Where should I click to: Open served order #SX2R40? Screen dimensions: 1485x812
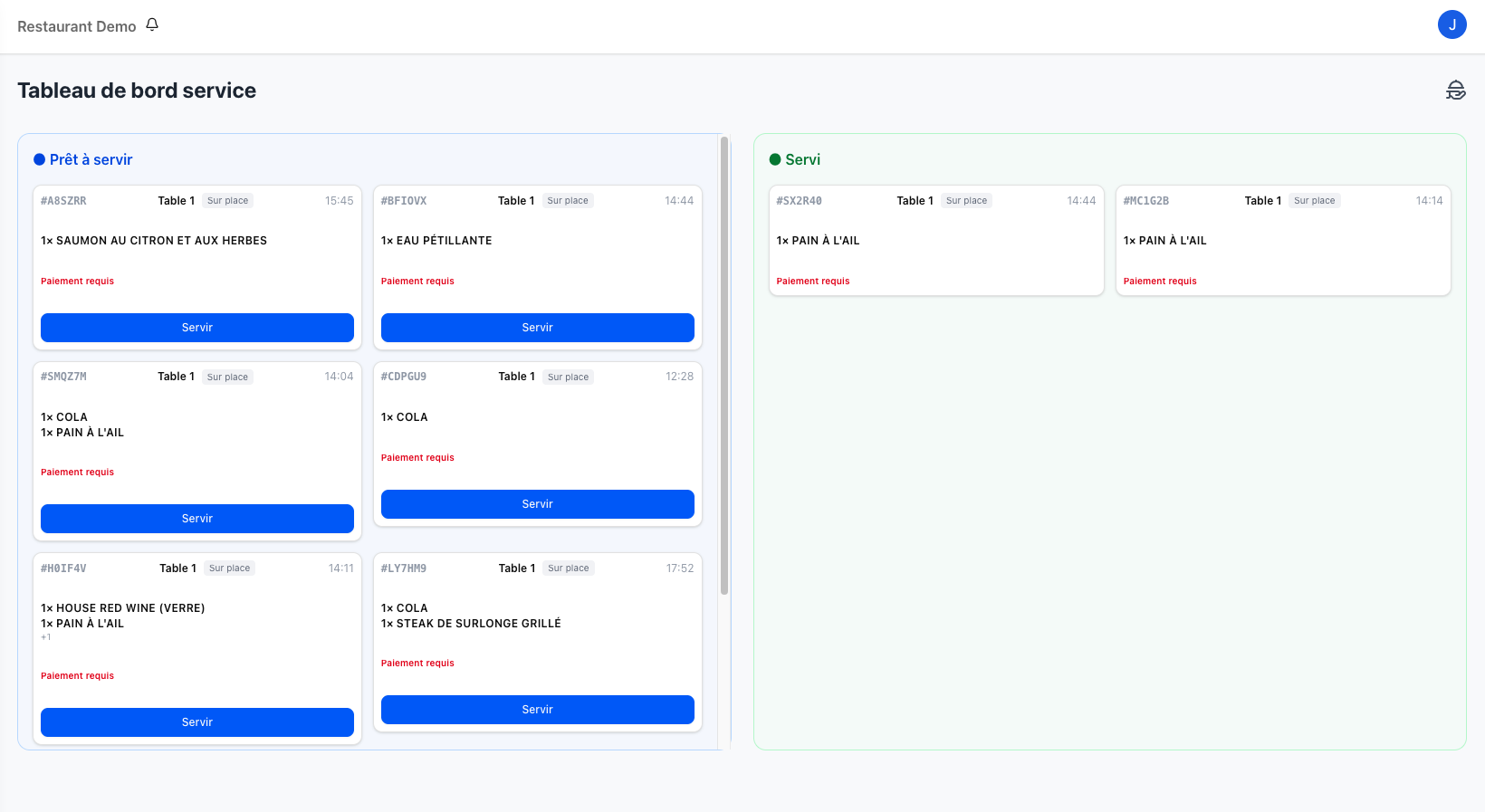point(936,241)
